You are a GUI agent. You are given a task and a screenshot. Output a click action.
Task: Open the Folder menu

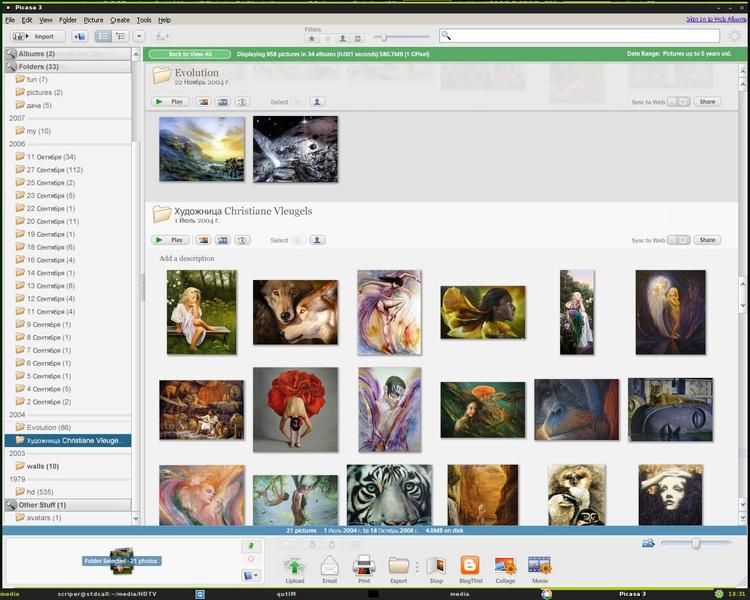(x=68, y=20)
